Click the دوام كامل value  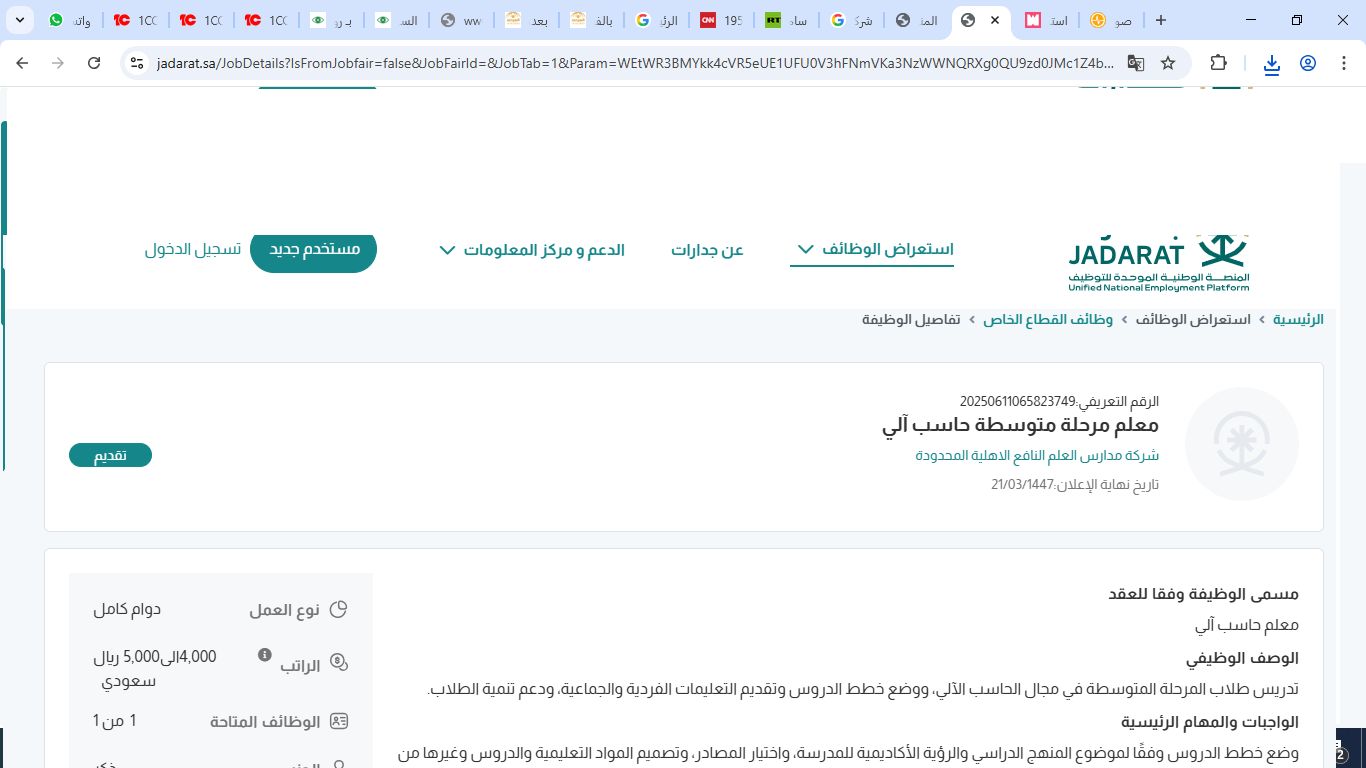(127, 609)
